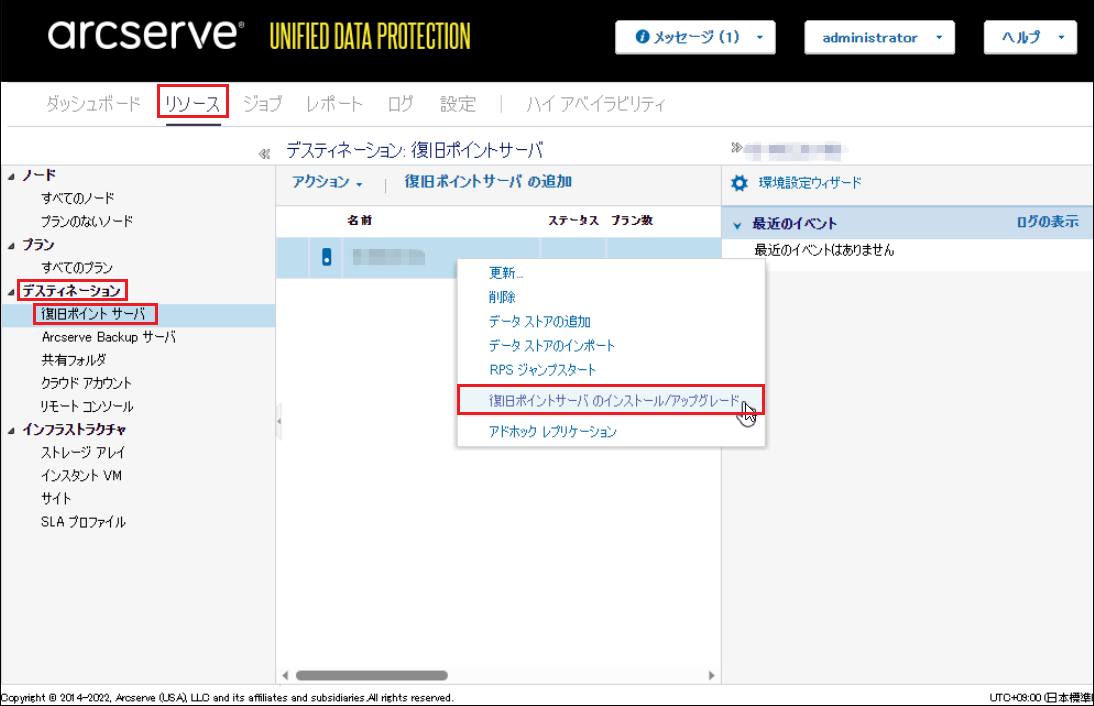This screenshot has width=1094, height=706.
Task: Choose データ ストアの追加 from context menu
Action: 539,322
